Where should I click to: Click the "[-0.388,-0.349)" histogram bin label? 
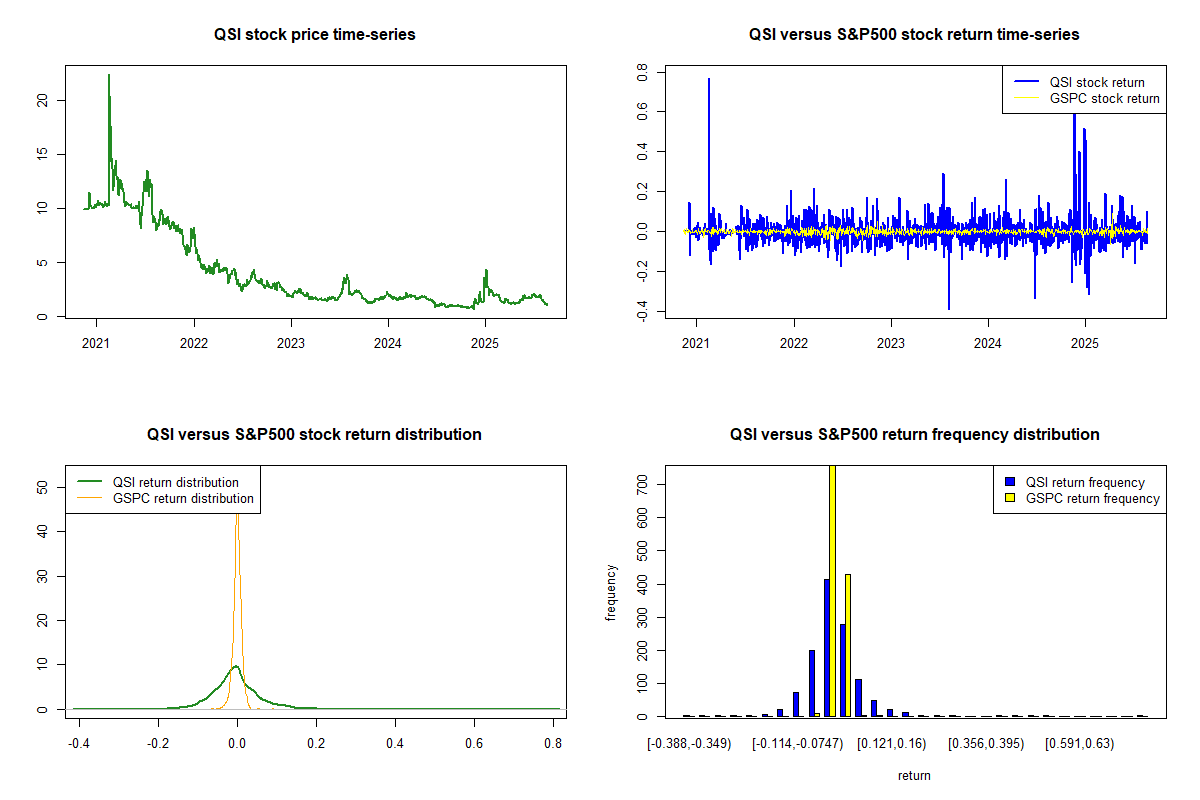click(690, 744)
